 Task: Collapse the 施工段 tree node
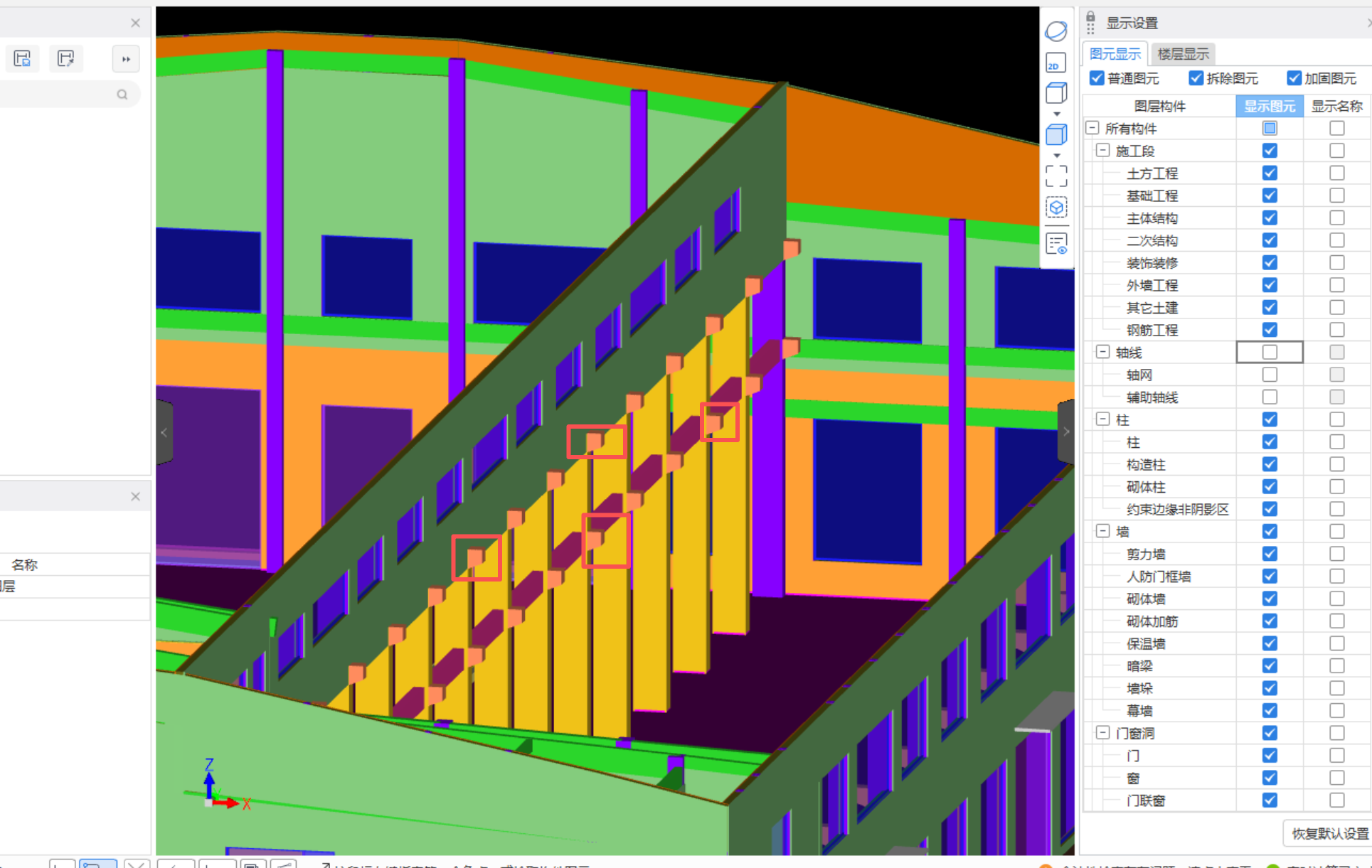(1102, 151)
